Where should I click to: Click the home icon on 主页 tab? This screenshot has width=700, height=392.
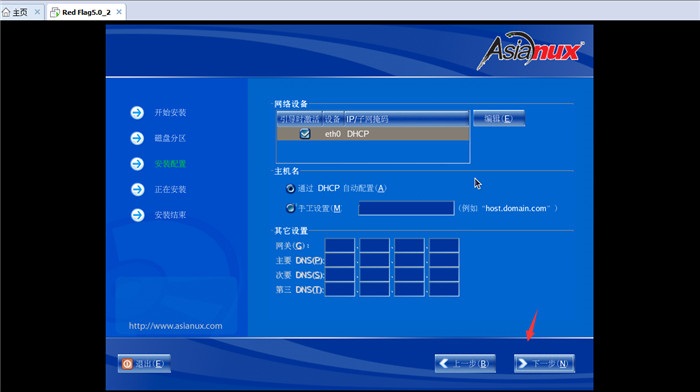6,12
